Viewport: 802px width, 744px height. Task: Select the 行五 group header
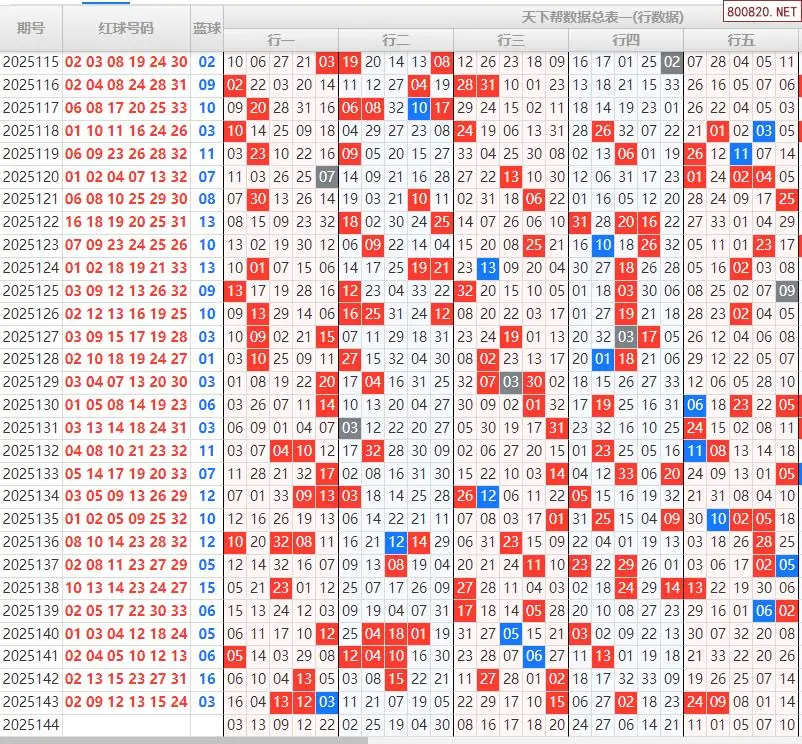(741, 40)
